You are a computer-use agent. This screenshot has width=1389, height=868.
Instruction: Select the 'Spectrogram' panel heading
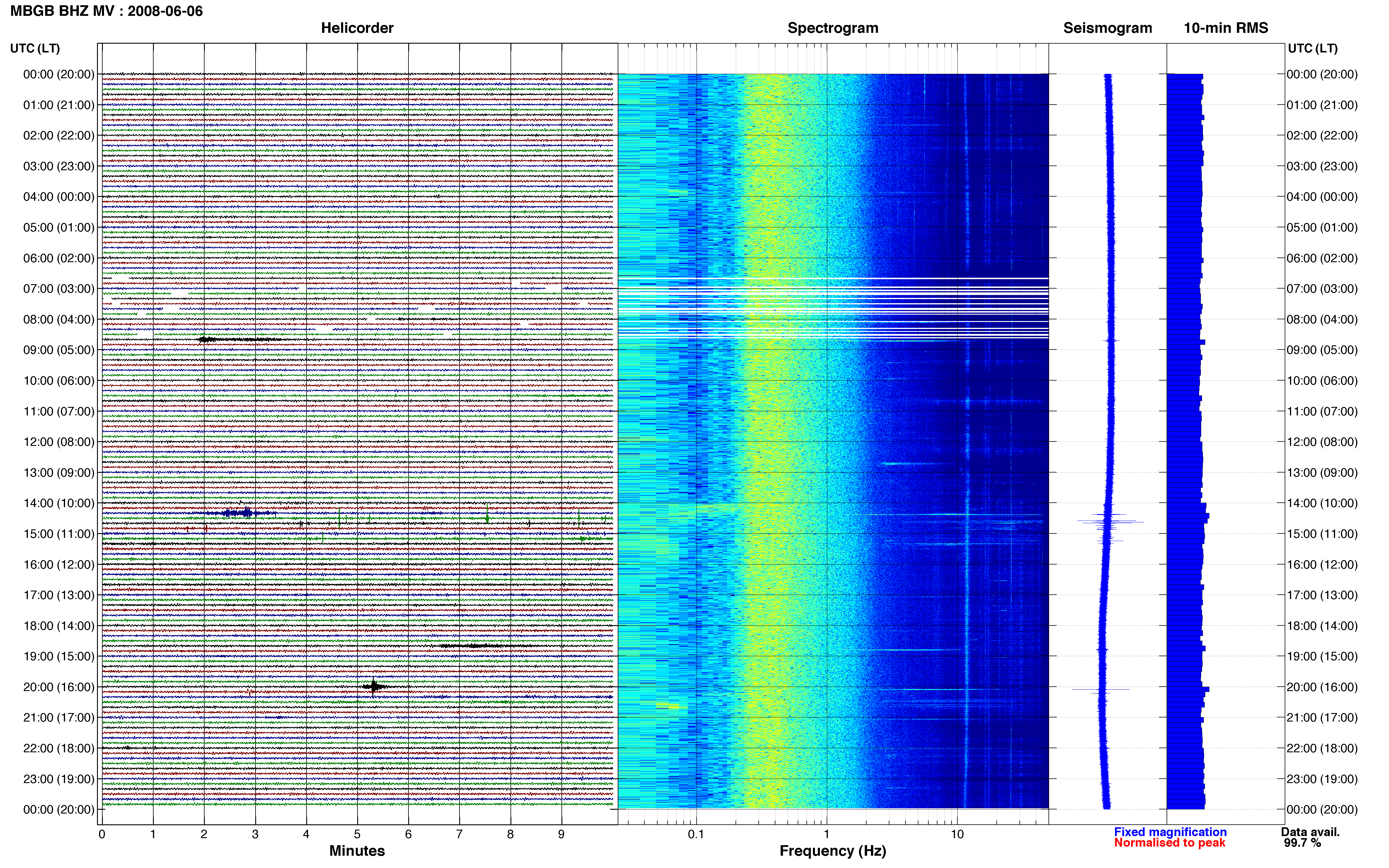[833, 28]
